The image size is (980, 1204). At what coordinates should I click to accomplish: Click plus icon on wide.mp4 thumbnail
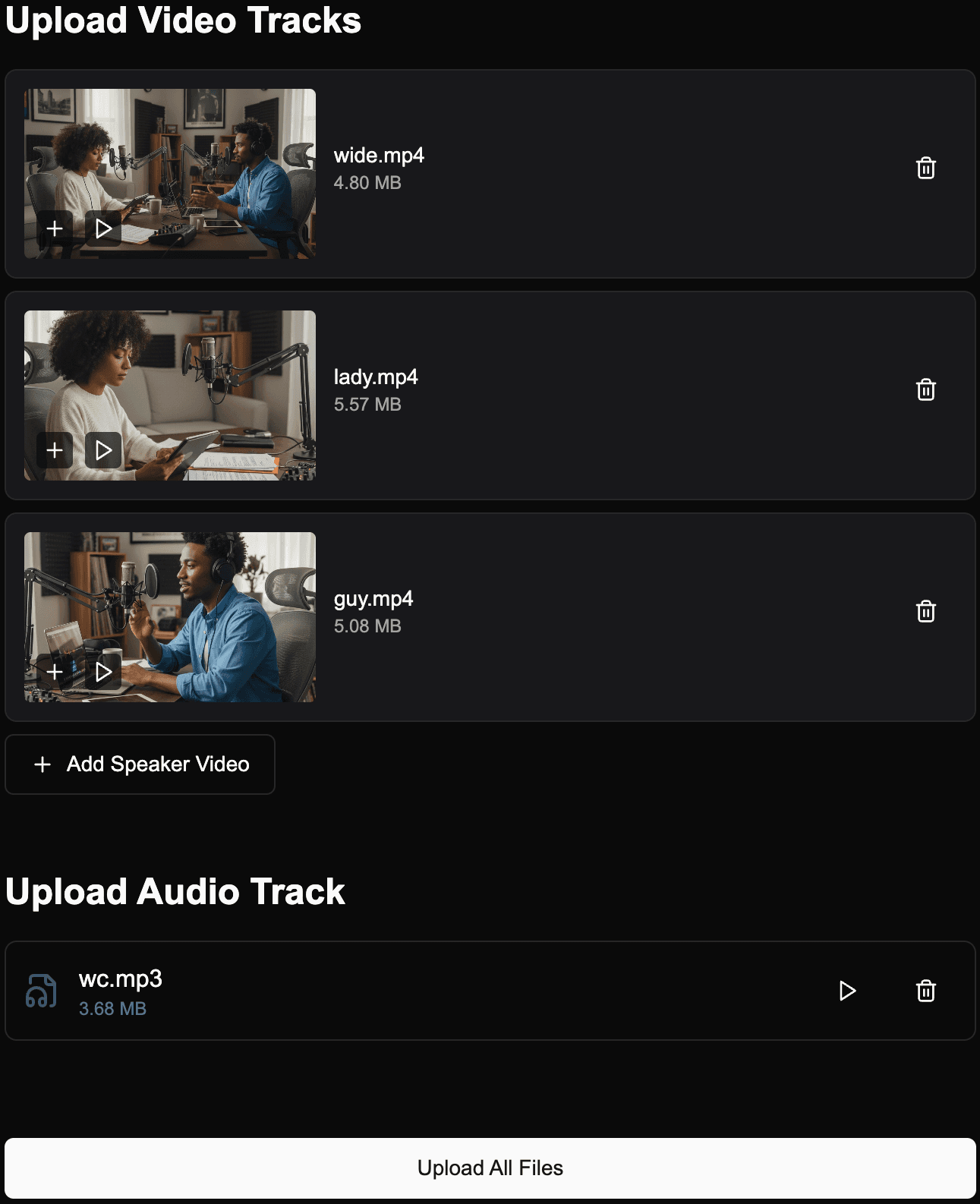click(x=55, y=229)
